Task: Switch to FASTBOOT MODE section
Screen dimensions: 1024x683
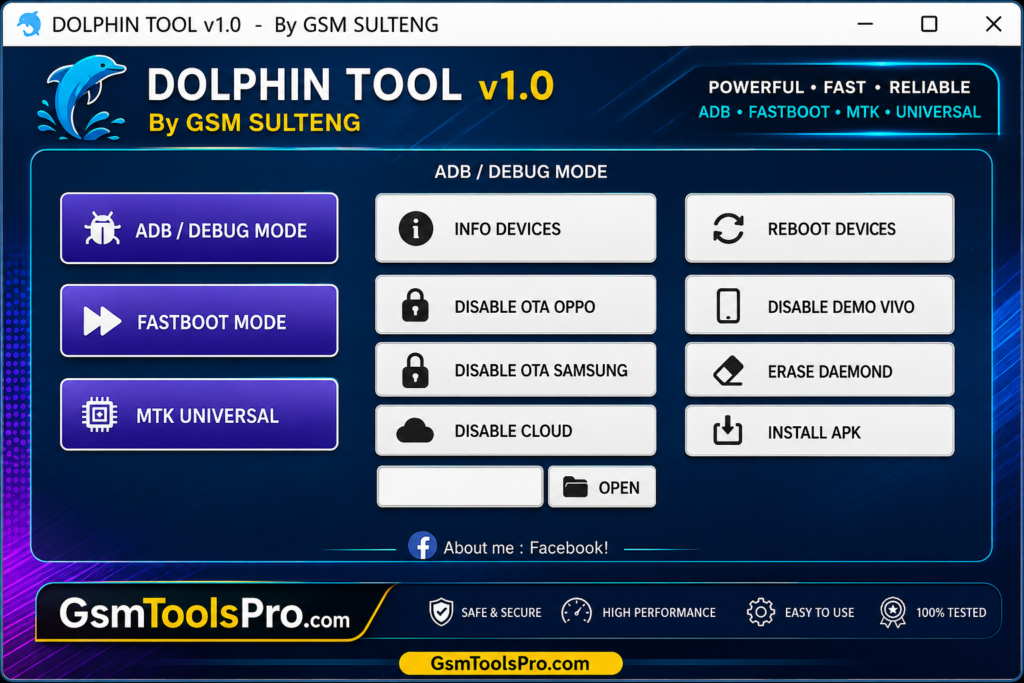Action: tap(199, 321)
